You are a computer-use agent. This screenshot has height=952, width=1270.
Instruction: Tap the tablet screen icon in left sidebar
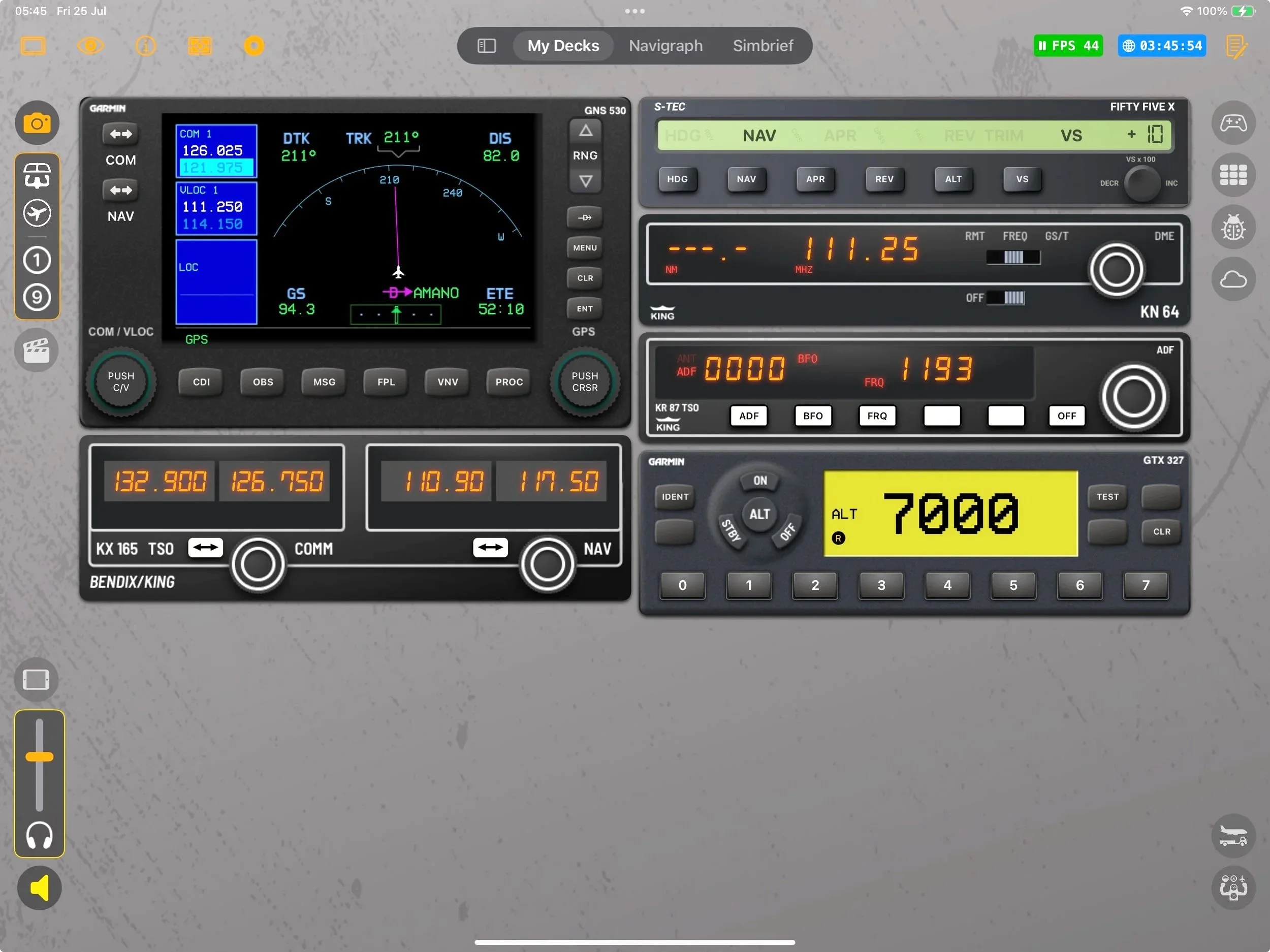[36, 680]
